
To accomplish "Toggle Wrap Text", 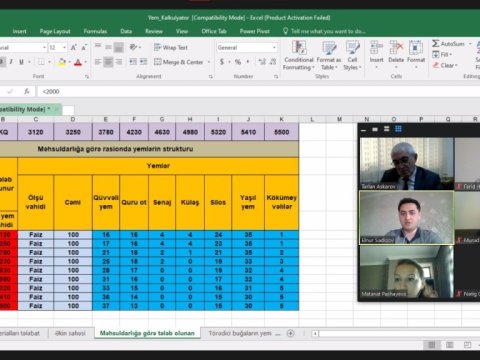I will click(171, 47).
